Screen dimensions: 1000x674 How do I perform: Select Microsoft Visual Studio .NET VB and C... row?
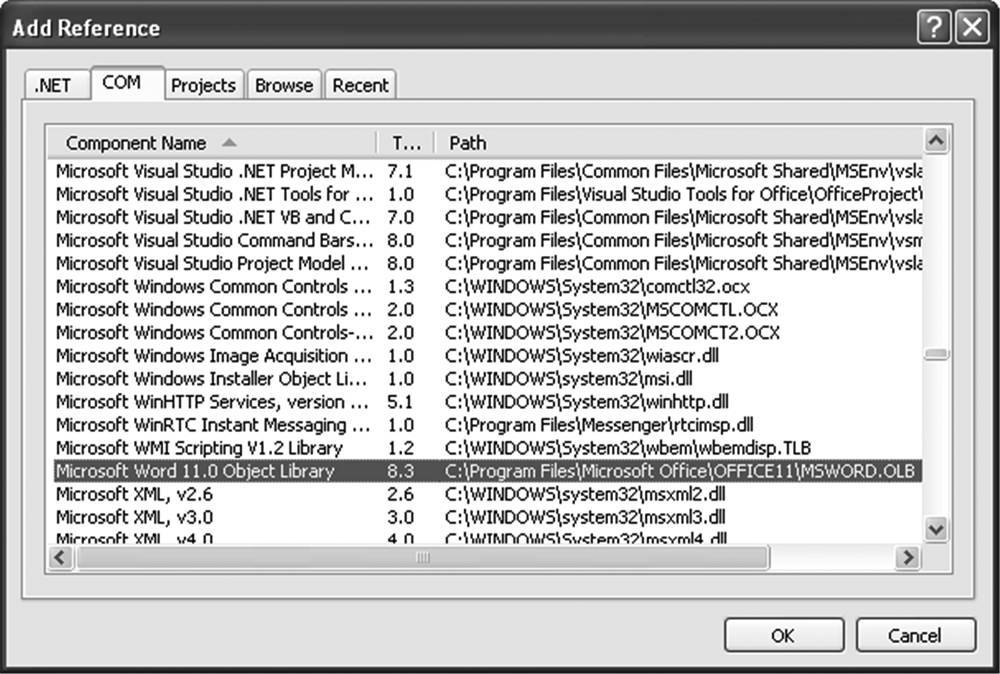click(x=488, y=217)
